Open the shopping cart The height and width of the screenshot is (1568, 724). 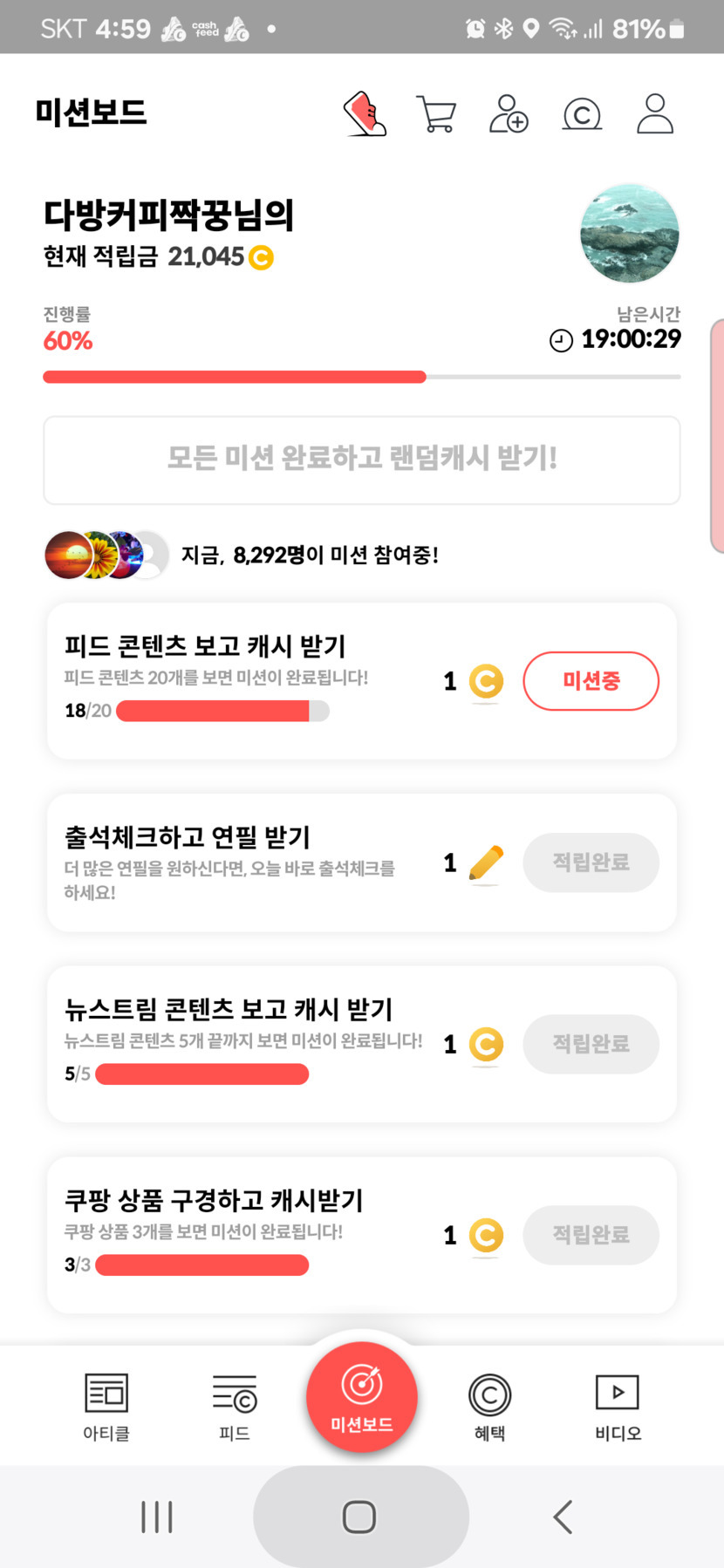click(436, 114)
